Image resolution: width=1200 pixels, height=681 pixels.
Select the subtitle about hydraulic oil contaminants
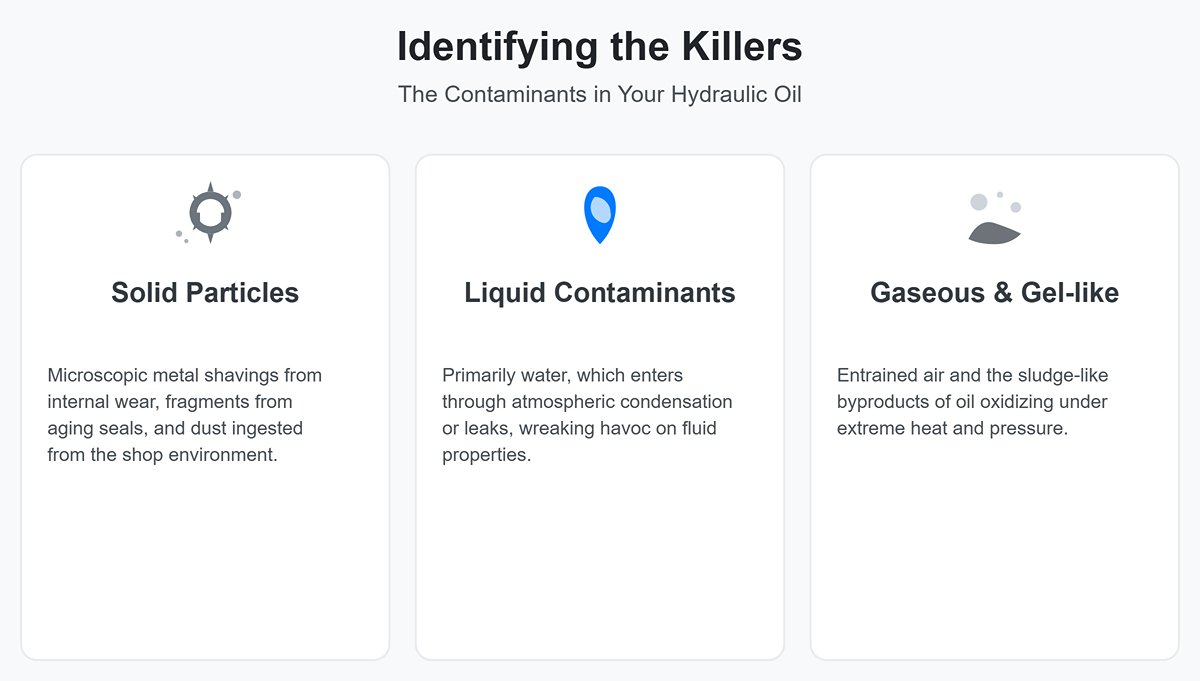point(600,94)
